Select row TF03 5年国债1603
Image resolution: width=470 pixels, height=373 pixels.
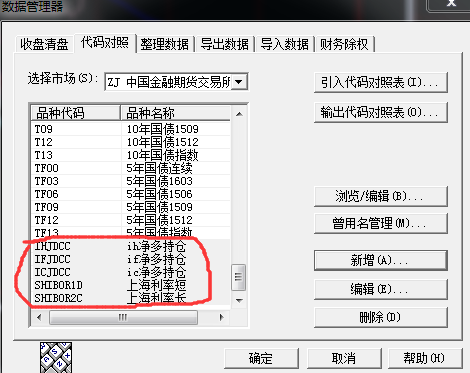(131, 181)
